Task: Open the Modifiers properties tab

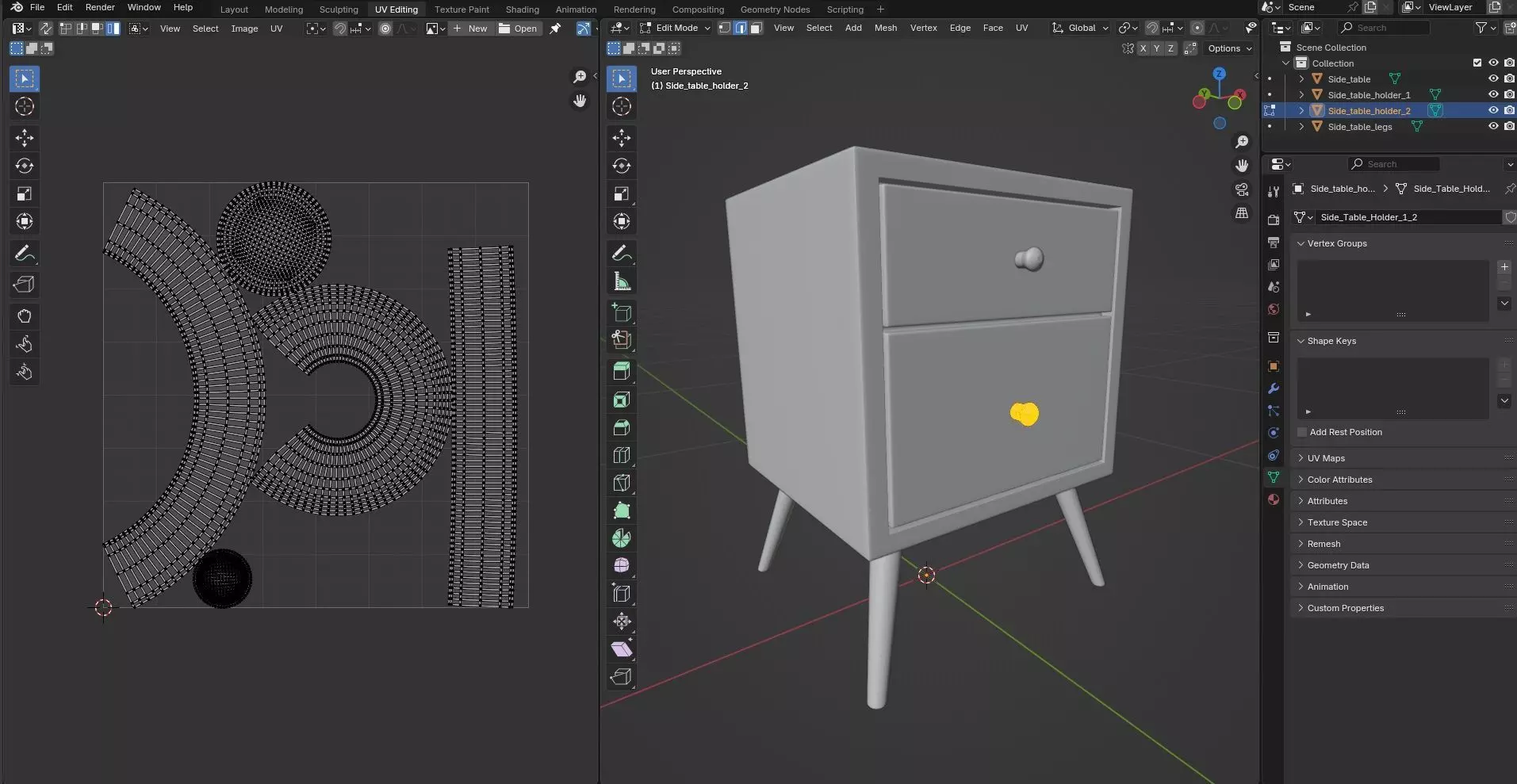Action: [x=1274, y=388]
